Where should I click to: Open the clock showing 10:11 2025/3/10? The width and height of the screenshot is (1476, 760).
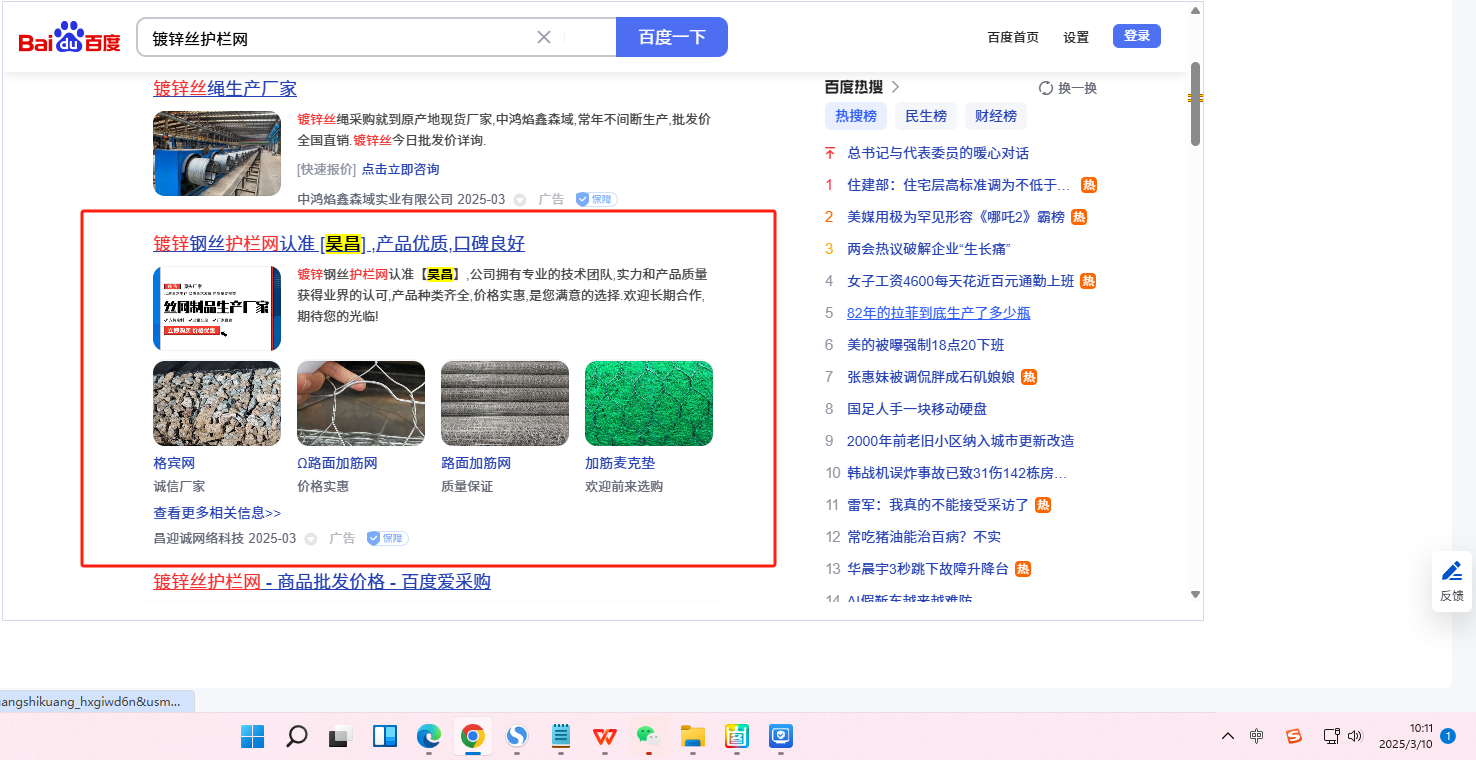[x=1406, y=736]
